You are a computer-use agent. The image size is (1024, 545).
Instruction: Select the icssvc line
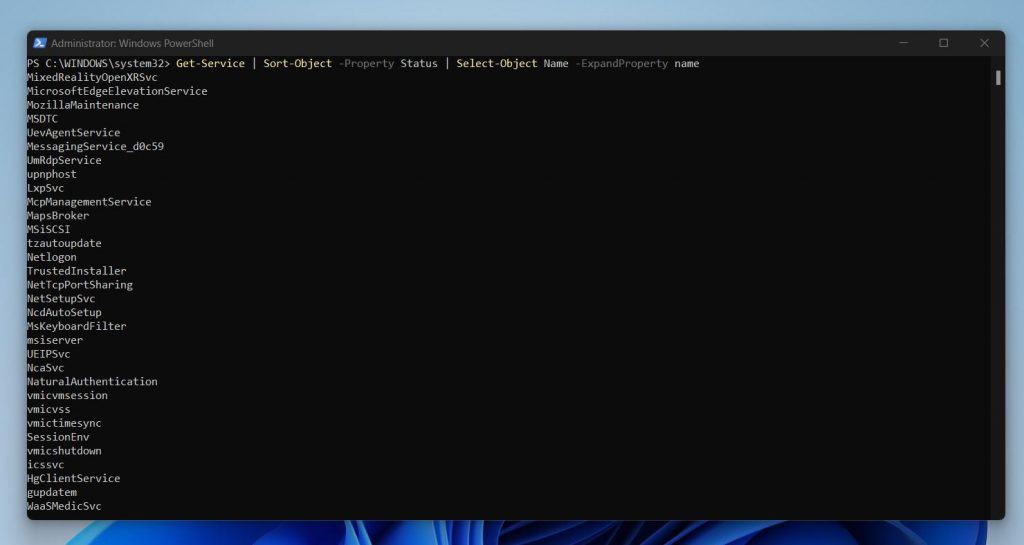pyautogui.click(x=45, y=465)
